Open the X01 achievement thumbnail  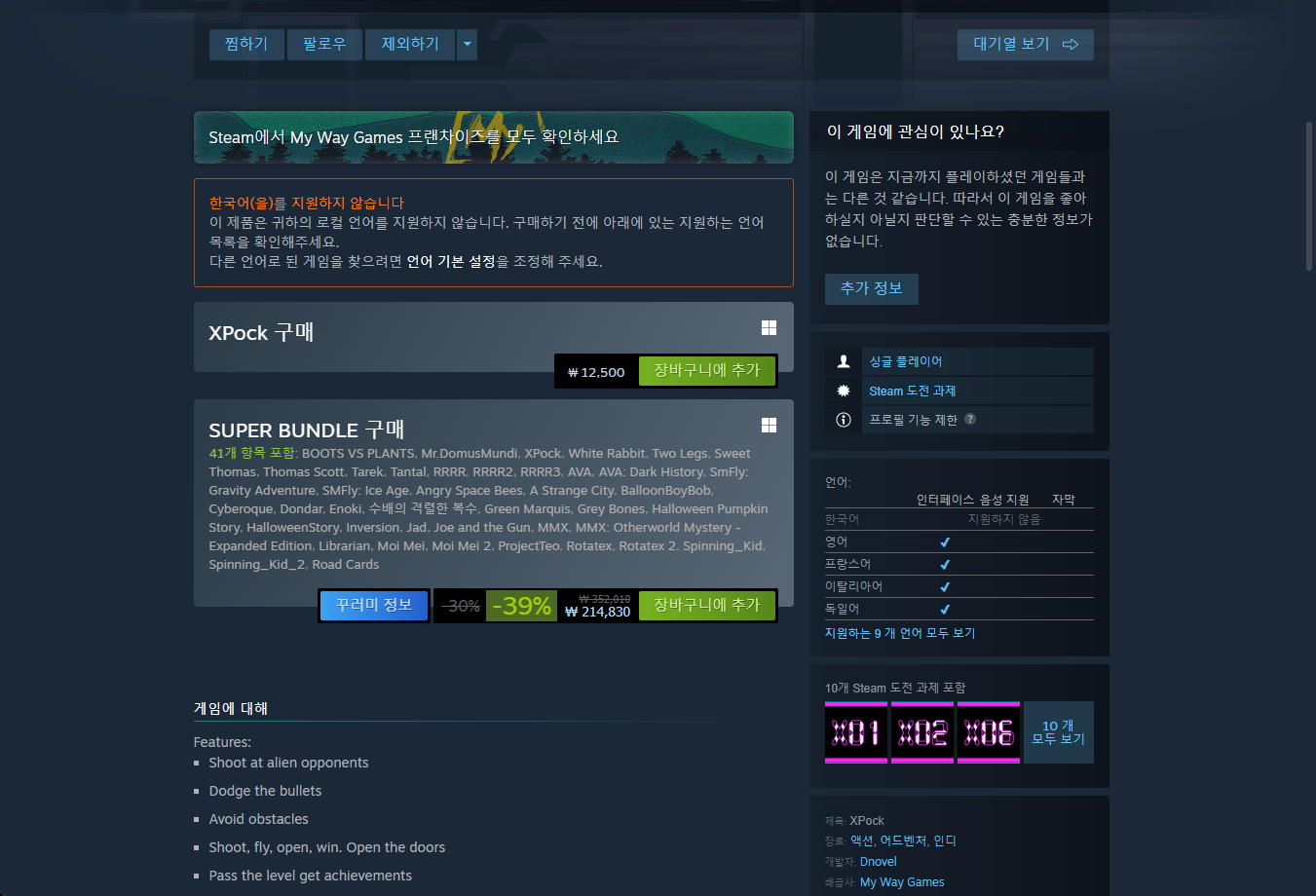(856, 732)
